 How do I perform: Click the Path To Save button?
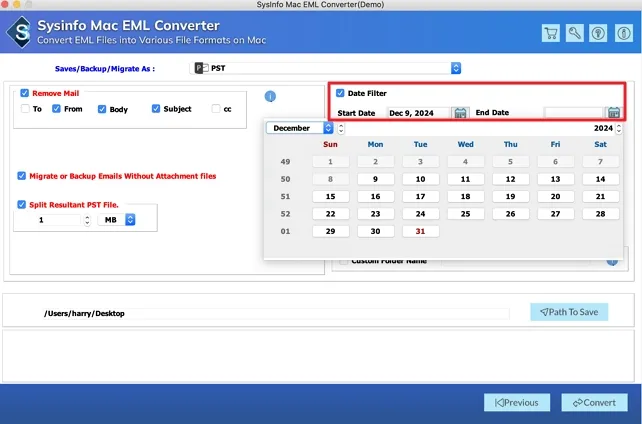(x=568, y=312)
